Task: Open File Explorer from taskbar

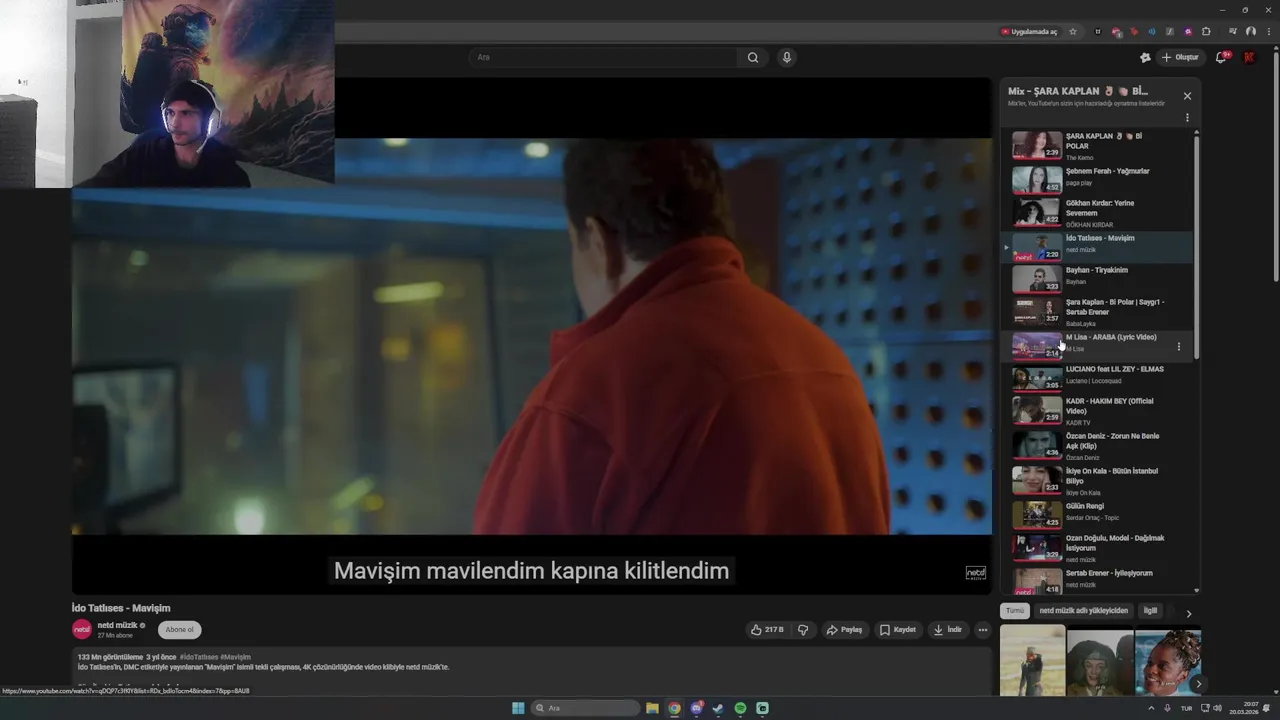Action: point(652,708)
